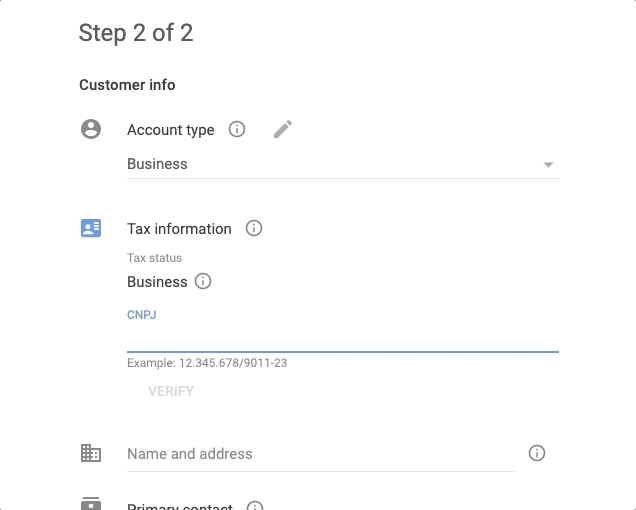Expand account type using the dropdown arrow
The height and width of the screenshot is (510, 636).
point(548,165)
